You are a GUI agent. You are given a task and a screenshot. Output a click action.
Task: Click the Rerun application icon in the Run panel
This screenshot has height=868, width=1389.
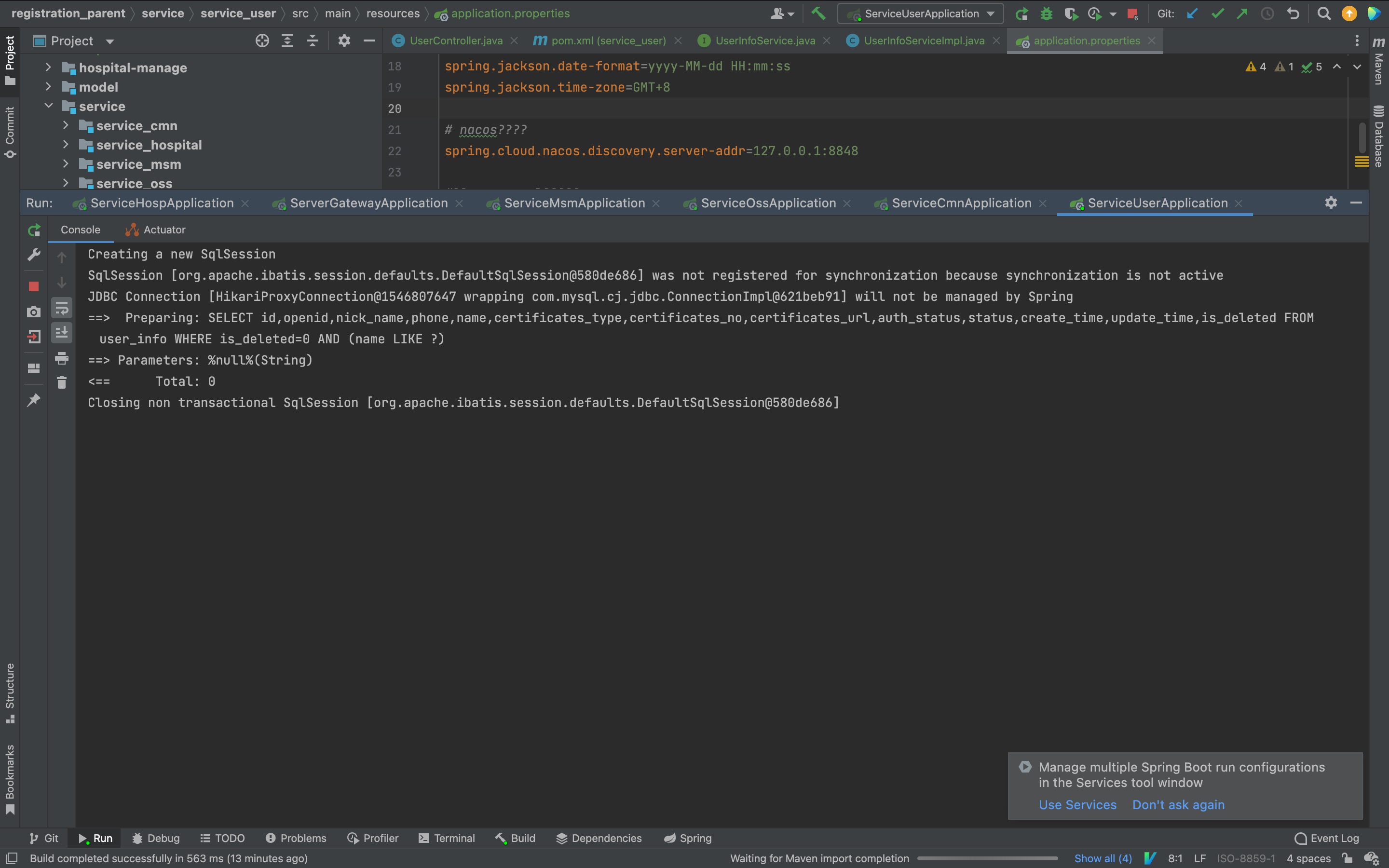coord(34,230)
